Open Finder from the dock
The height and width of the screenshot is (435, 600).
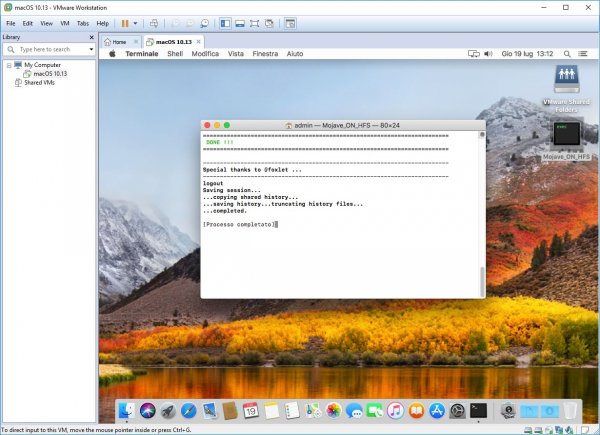126,411
